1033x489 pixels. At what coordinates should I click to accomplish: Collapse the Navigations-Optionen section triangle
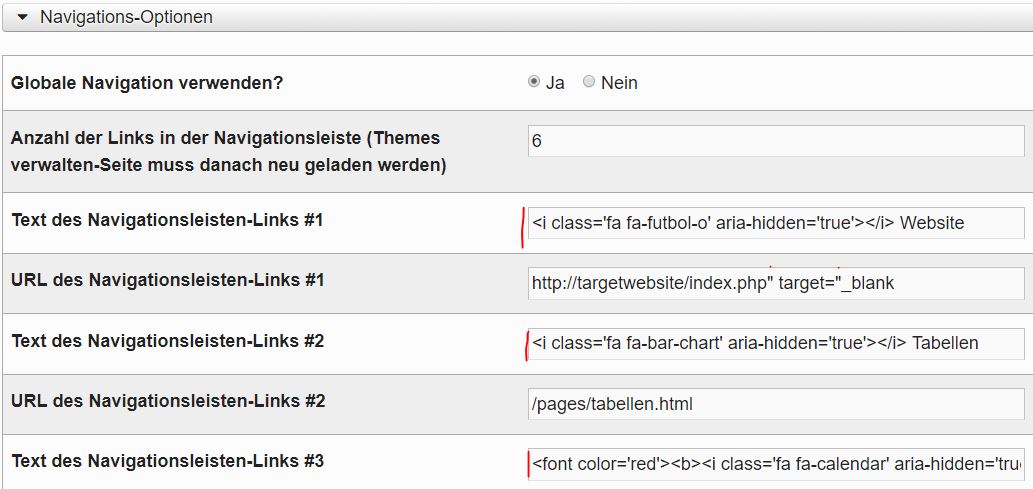(x=22, y=17)
